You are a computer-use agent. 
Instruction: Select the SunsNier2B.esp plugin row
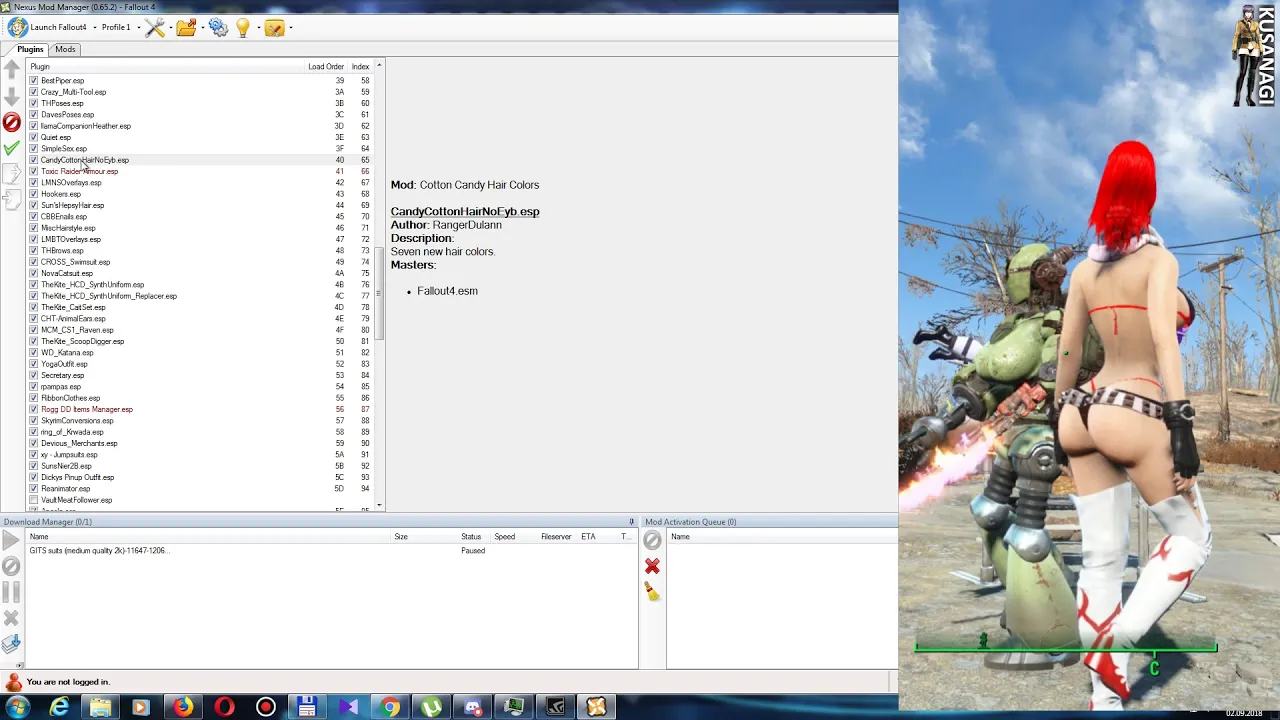pos(200,466)
